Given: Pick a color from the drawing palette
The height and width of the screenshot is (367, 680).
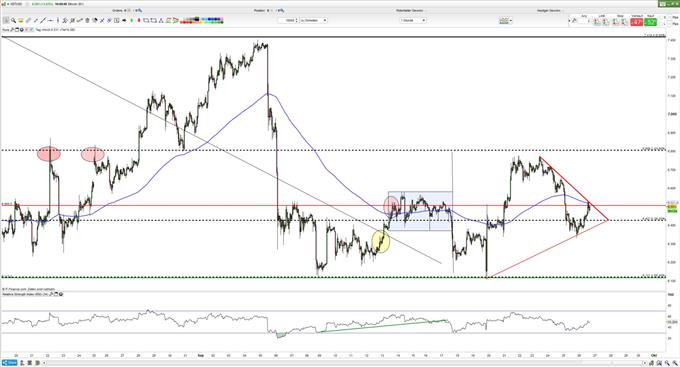Looking at the screenshot, I should [x=201, y=20].
